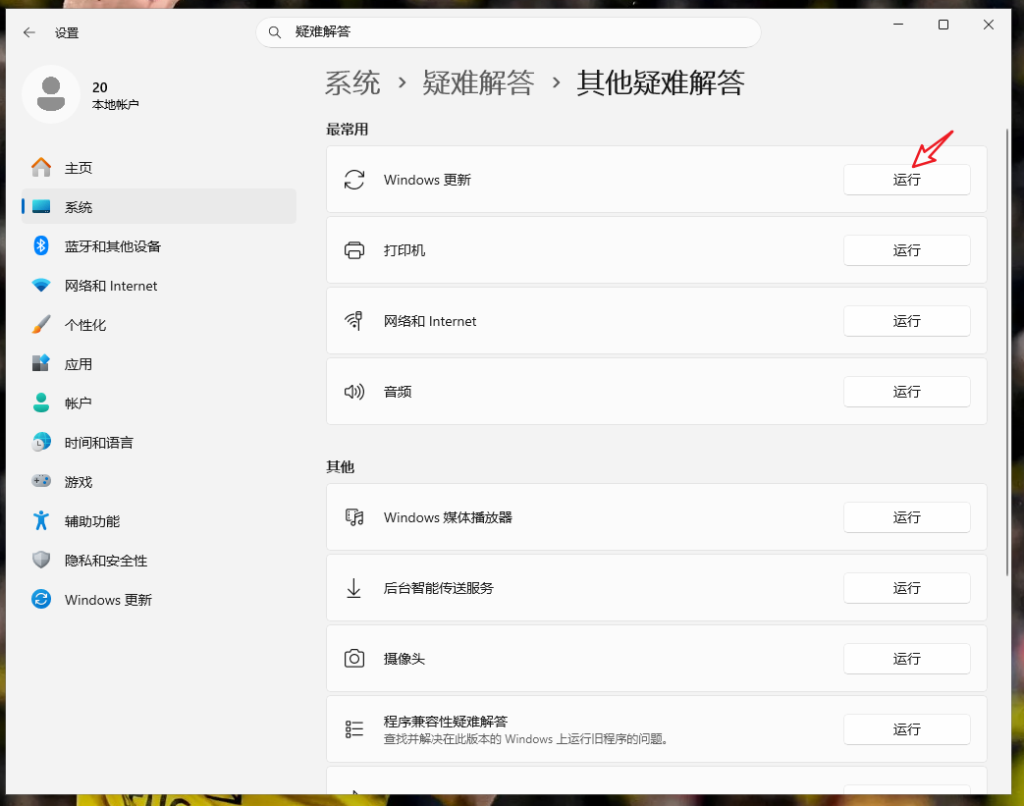Click the 其他 section heading

pyautogui.click(x=340, y=466)
